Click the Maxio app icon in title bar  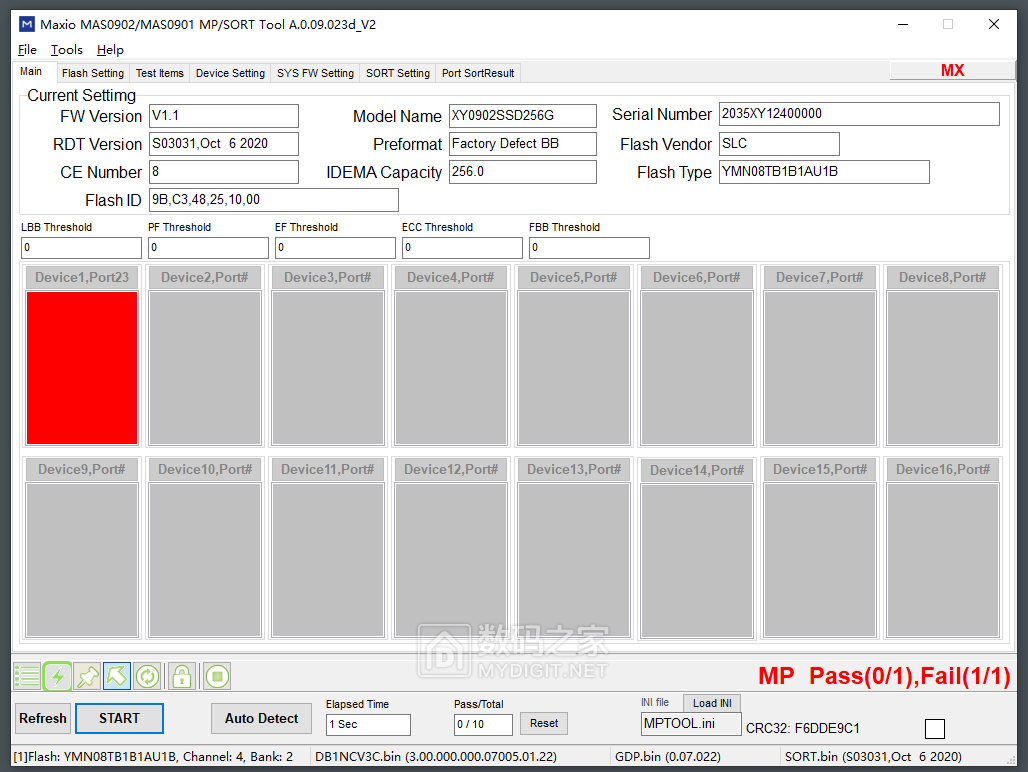coord(27,24)
